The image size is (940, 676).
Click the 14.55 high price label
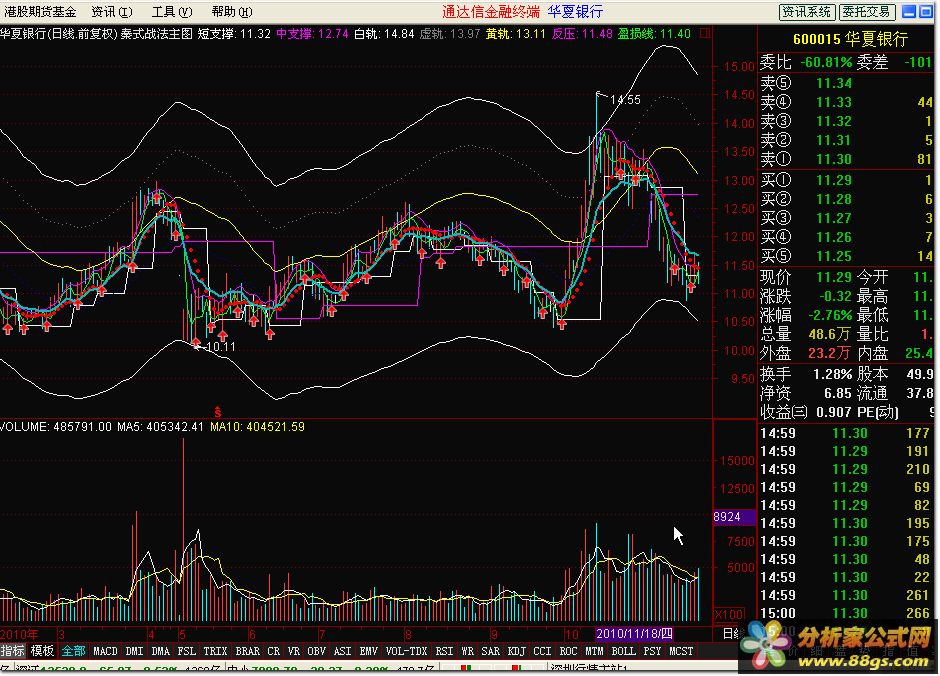coord(625,100)
